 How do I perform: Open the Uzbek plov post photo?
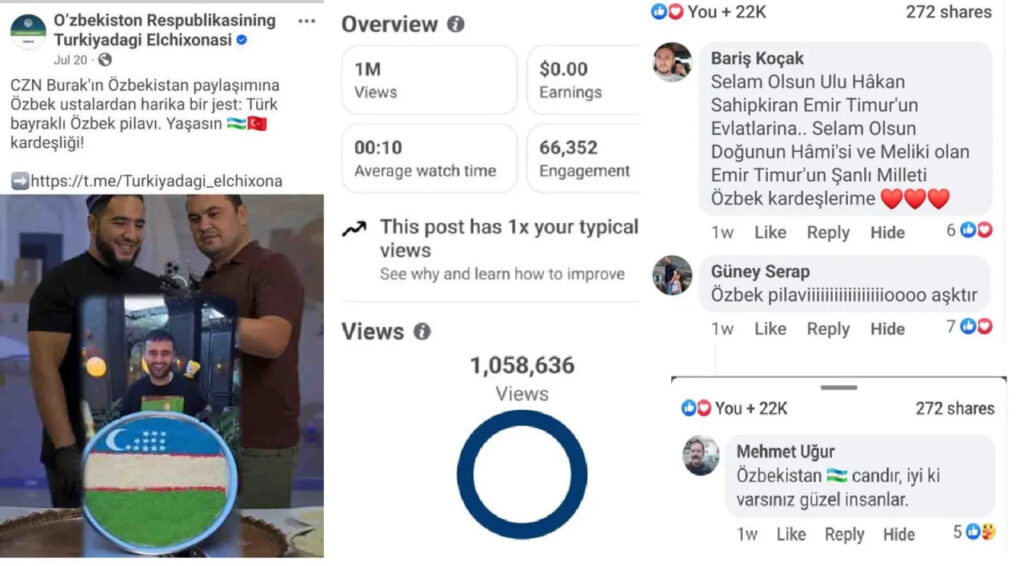[161, 375]
